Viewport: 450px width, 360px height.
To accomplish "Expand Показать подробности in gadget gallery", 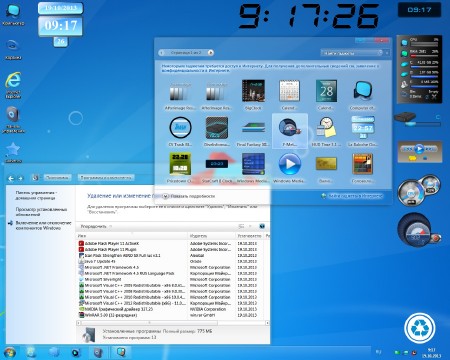I will 188,196.
